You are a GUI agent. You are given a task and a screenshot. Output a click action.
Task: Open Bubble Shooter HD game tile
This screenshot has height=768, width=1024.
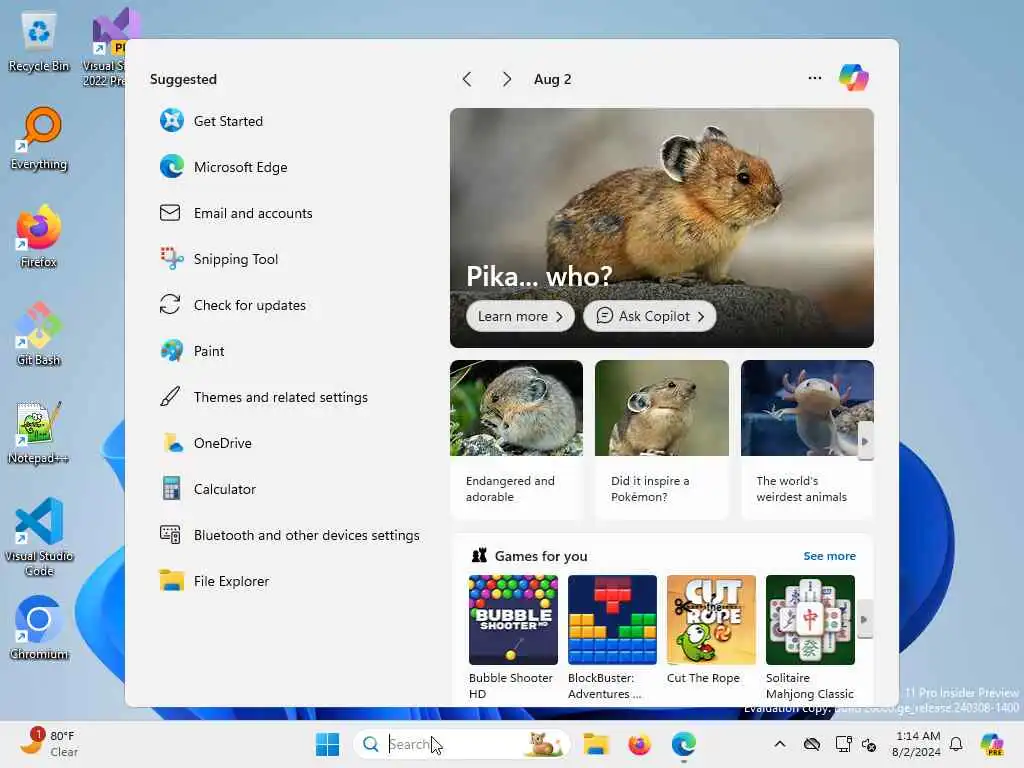[x=513, y=637]
